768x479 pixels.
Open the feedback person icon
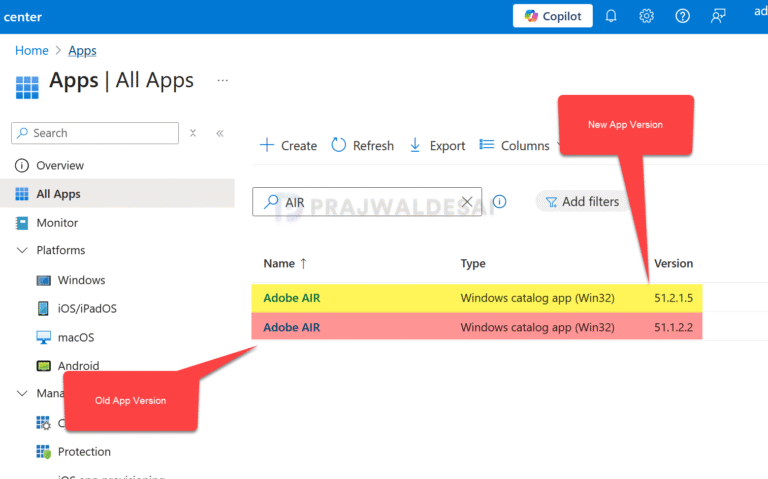pos(718,16)
